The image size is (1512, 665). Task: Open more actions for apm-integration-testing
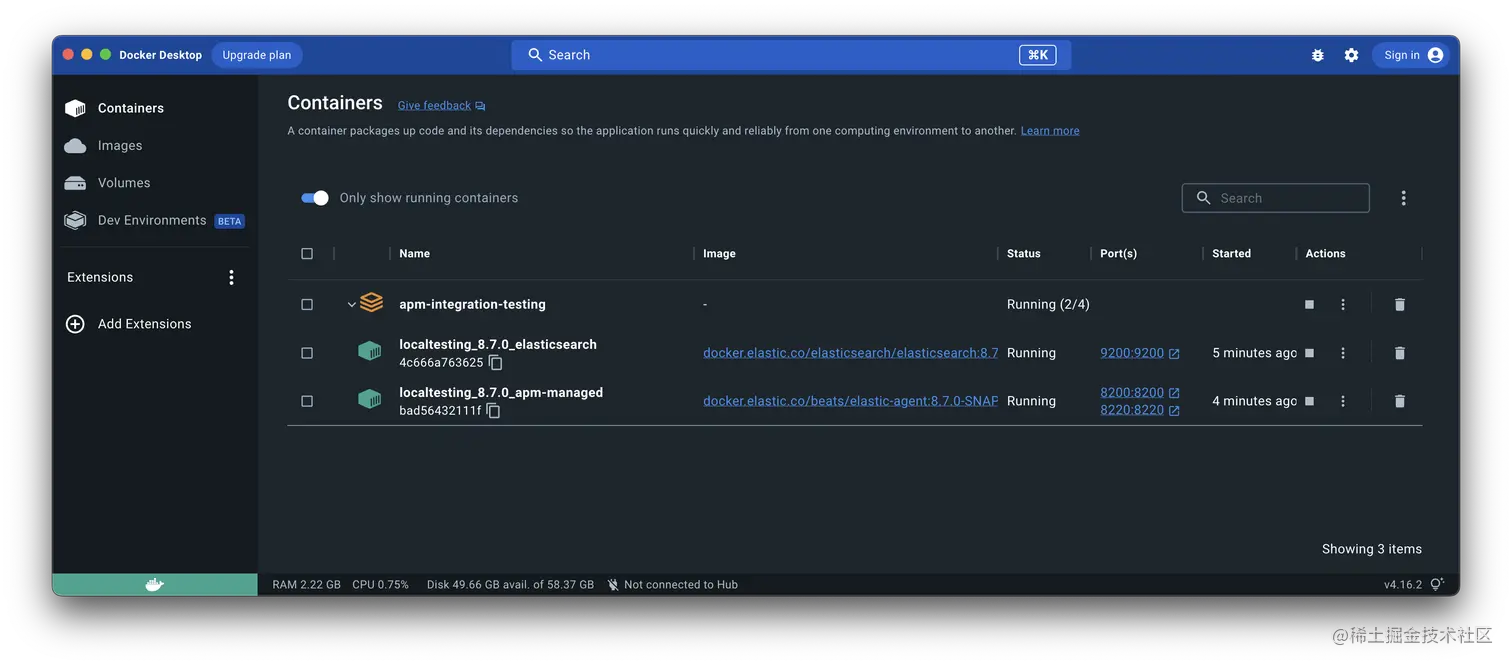pos(1343,304)
